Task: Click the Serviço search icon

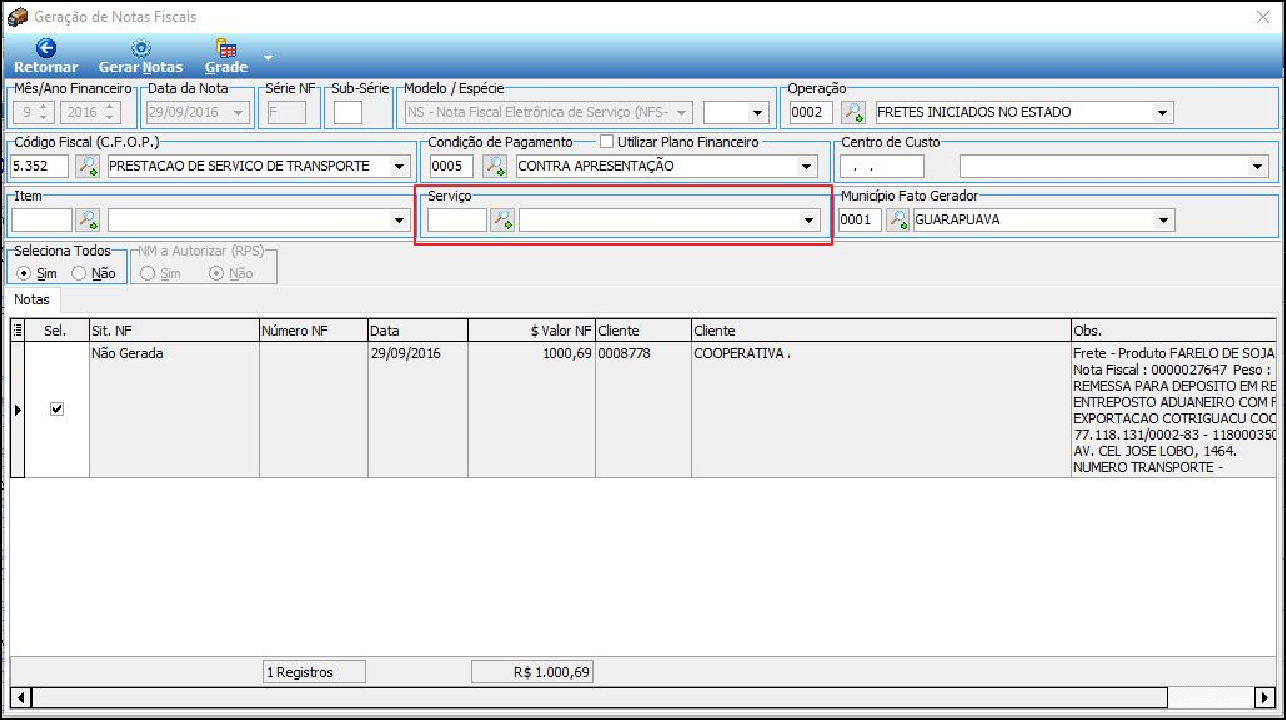Action: 502,220
